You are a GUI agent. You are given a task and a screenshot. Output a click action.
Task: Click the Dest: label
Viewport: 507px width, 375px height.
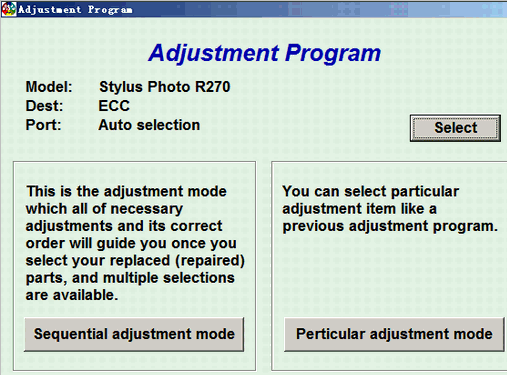tap(44, 106)
